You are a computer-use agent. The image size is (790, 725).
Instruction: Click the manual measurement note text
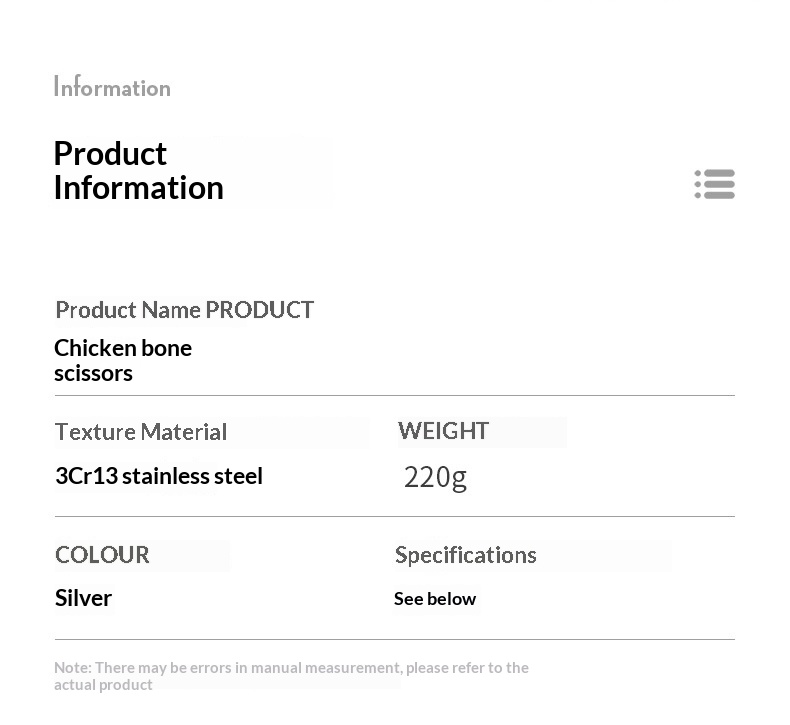pos(290,668)
